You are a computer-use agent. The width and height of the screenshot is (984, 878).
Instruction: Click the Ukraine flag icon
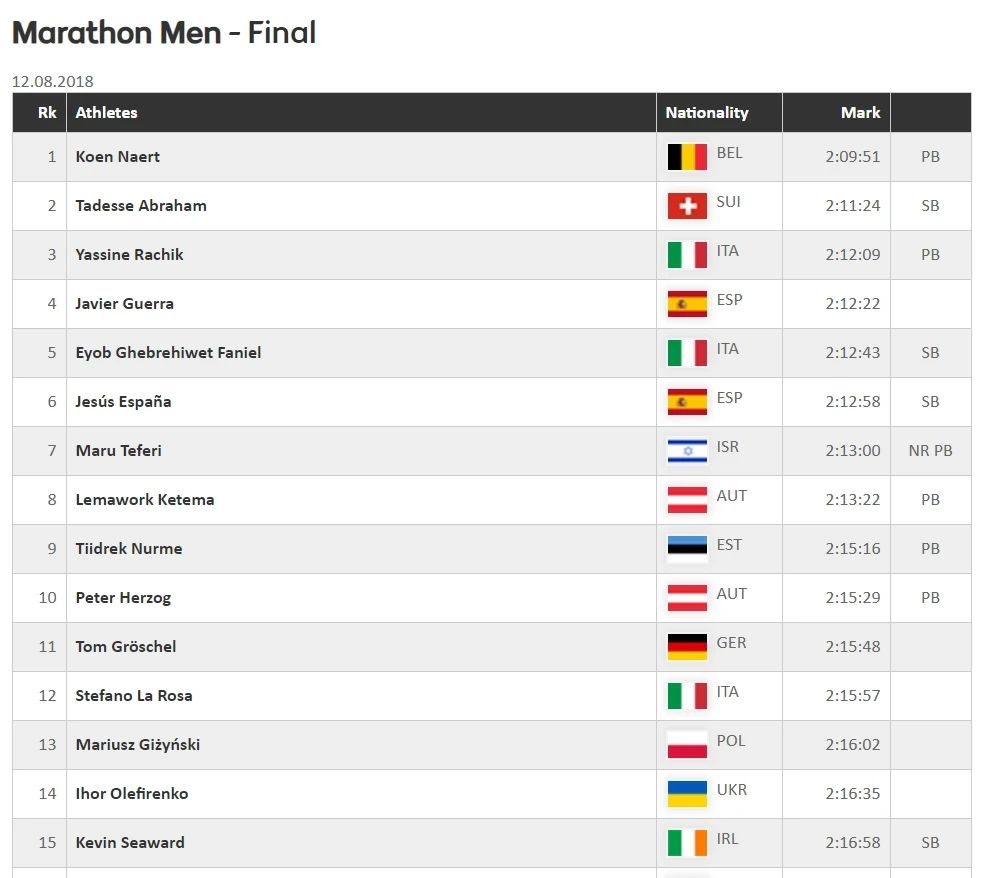tap(687, 794)
